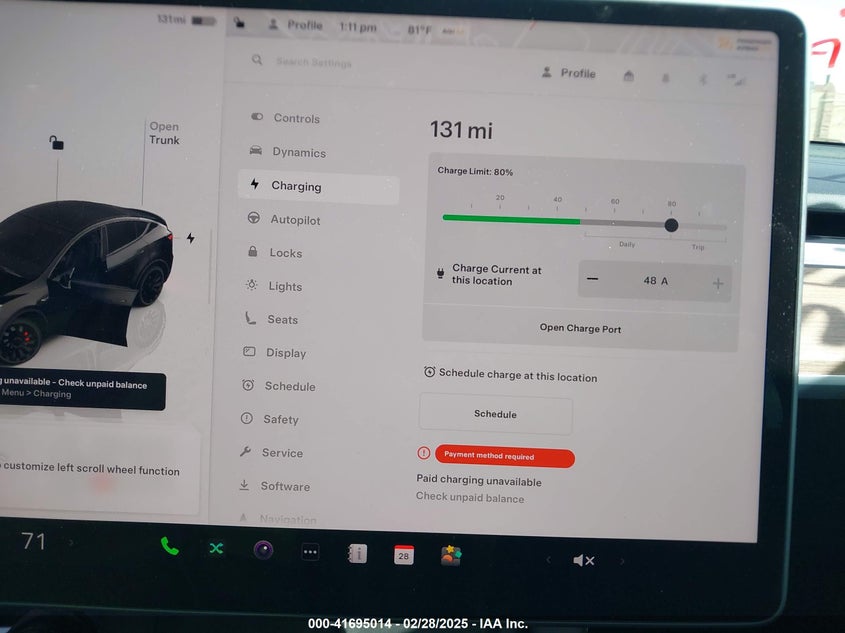Open the Phone app in bottom bar
This screenshot has width=845, height=633.
pos(170,547)
